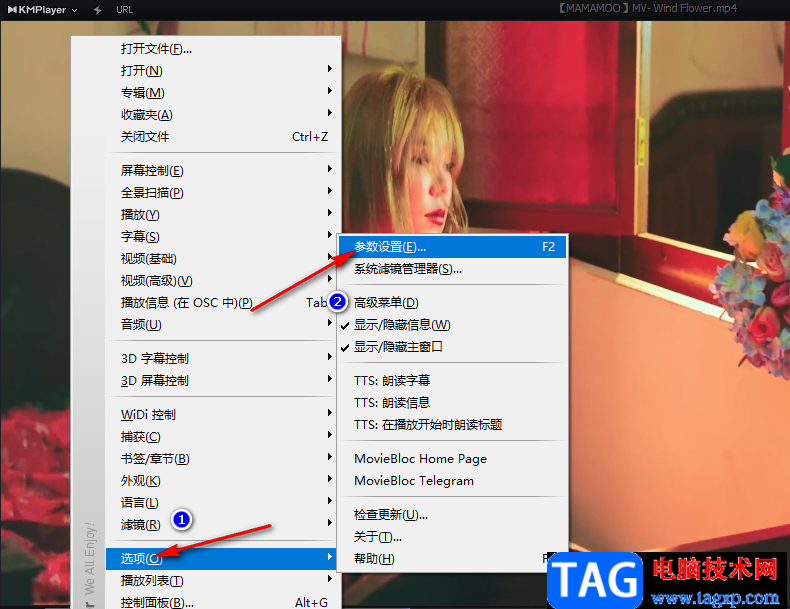Uncheck 显示/隐藏主窗口
Image resolution: width=790 pixels, height=609 pixels.
pyautogui.click(x=452, y=347)
